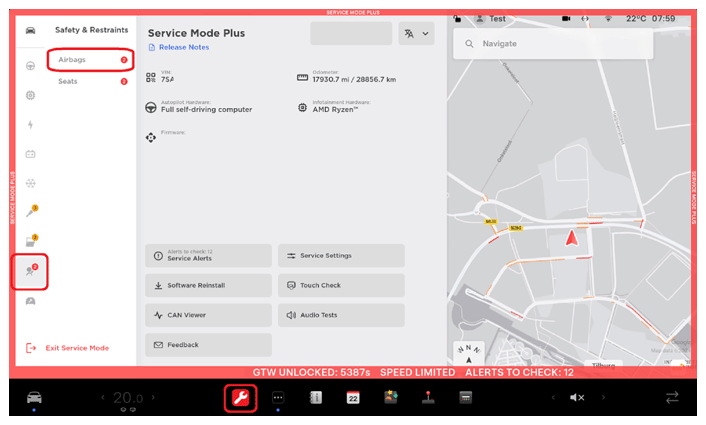The width and height of the screenshot is (706, 425).
Task: Select the high voltage lightning sidebar icon
Action: pyautogui.click(x=31, y=125)
